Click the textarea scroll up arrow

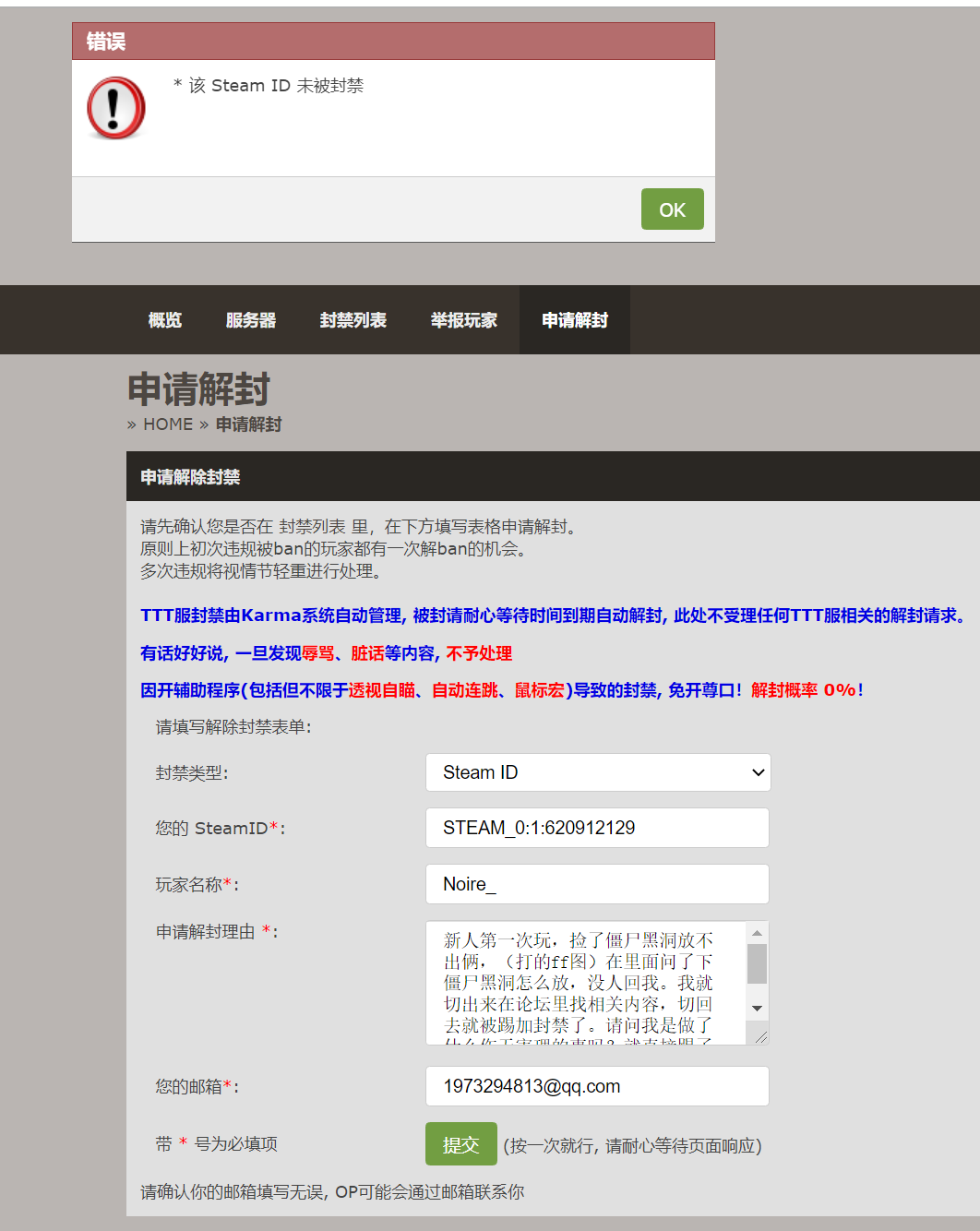click(x=757, y=933)
